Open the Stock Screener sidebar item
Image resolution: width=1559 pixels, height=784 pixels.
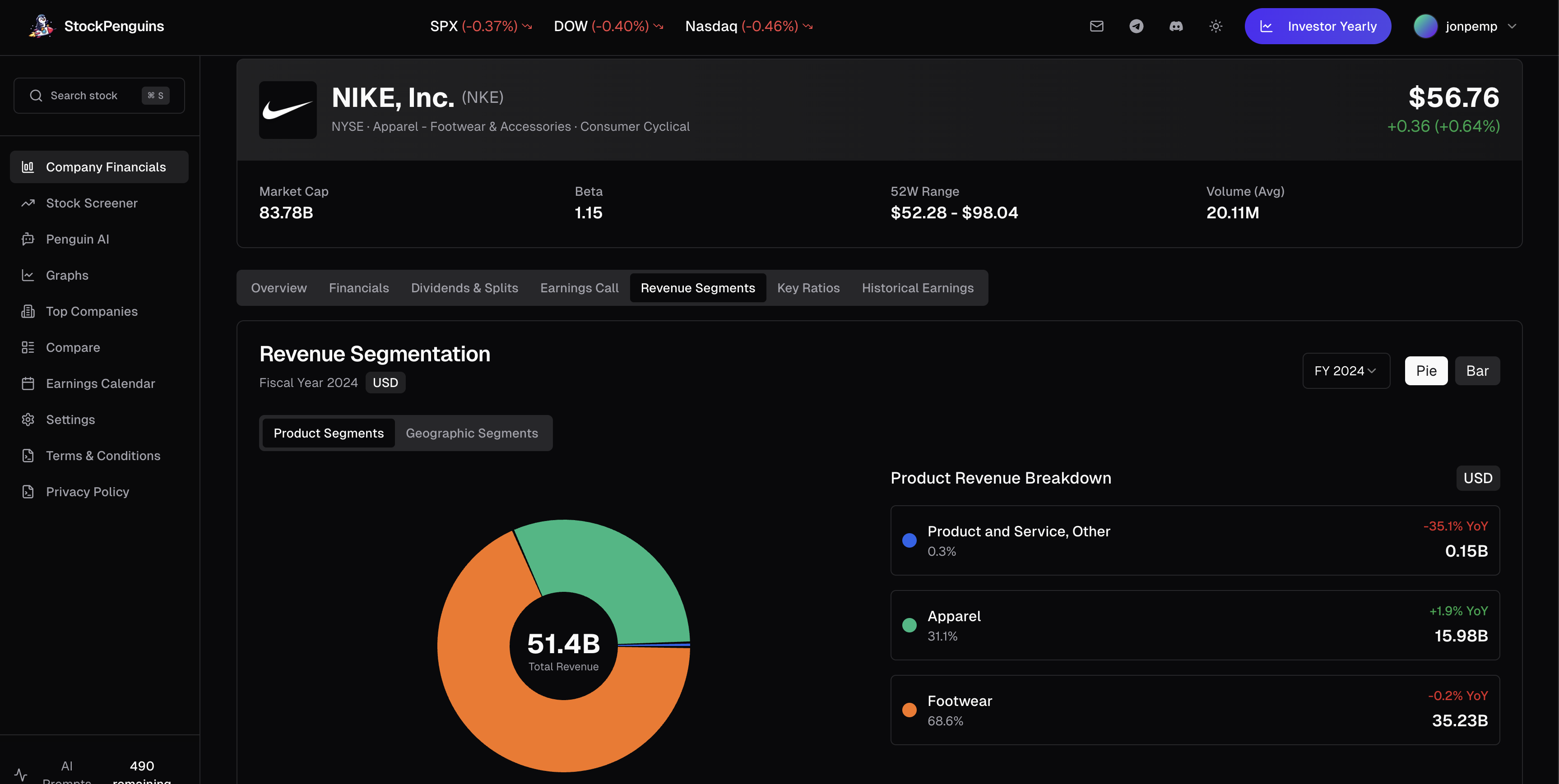91,203
